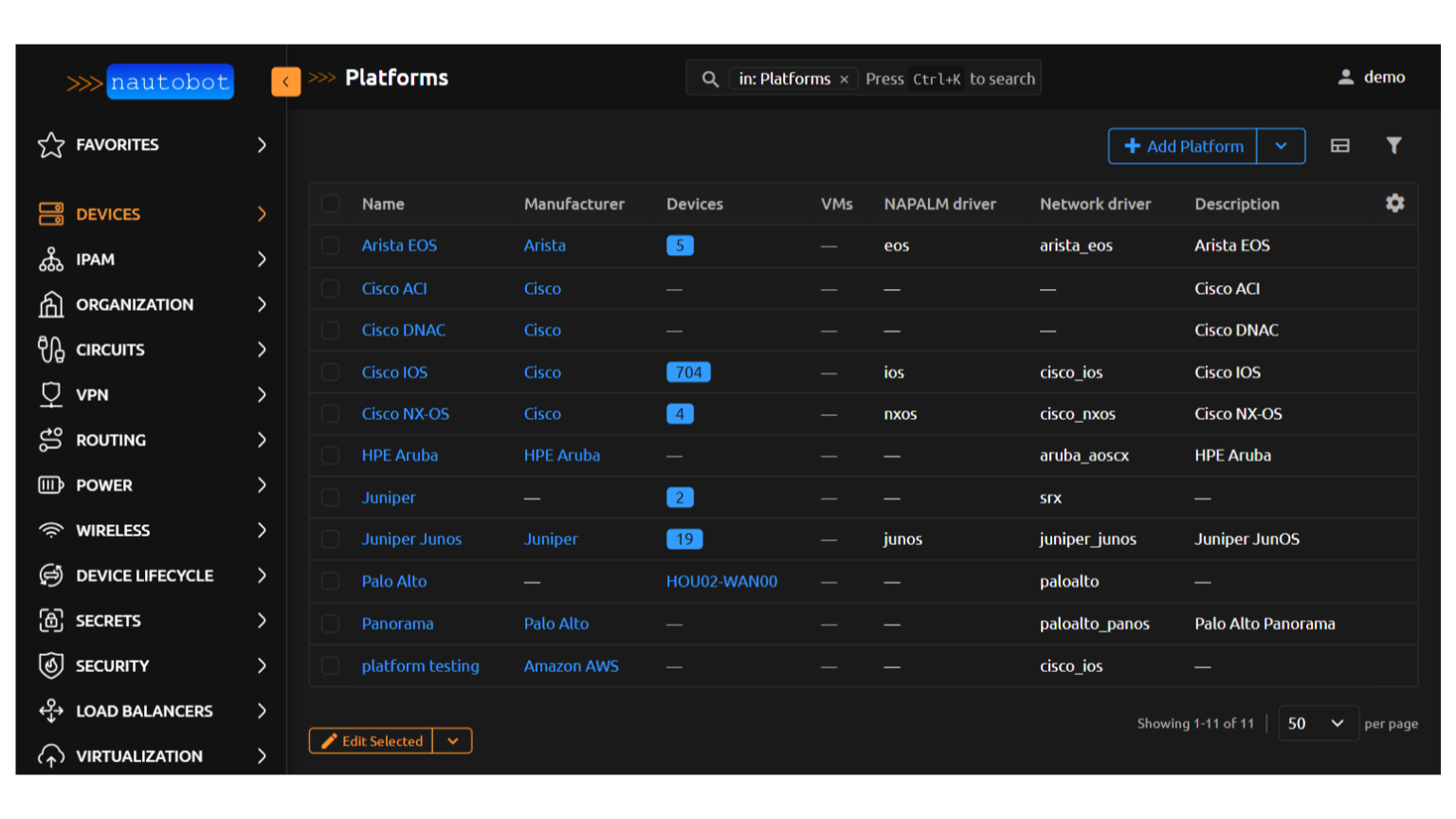1456x819 pixels.
Task: Click the Add Platform button
Action: (x=1181, y=146)
